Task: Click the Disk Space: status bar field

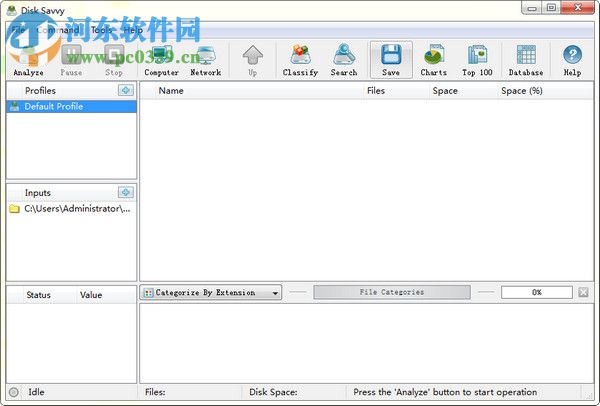Action: tap(295, 392)
